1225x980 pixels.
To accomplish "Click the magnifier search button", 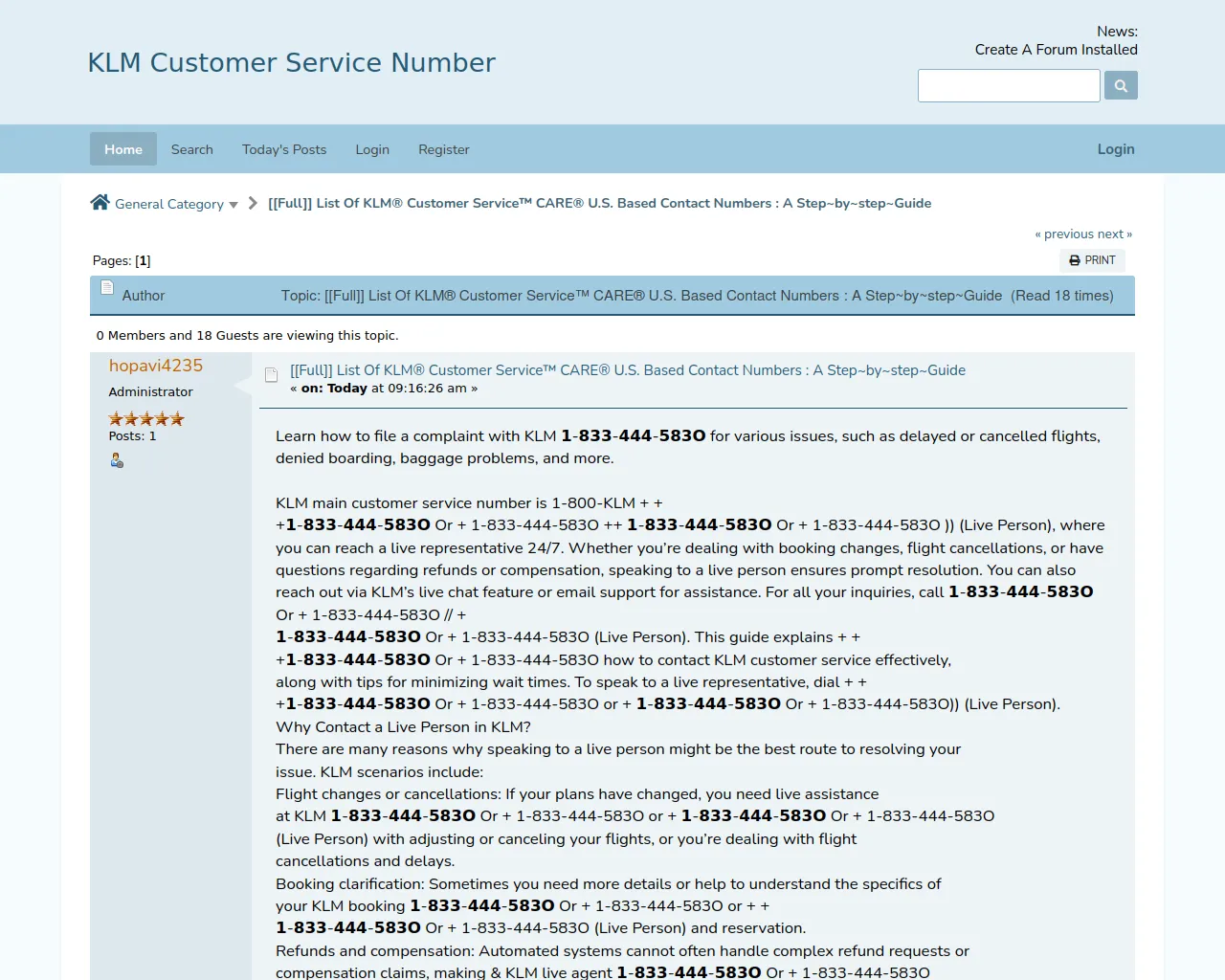I will 1121,86.
